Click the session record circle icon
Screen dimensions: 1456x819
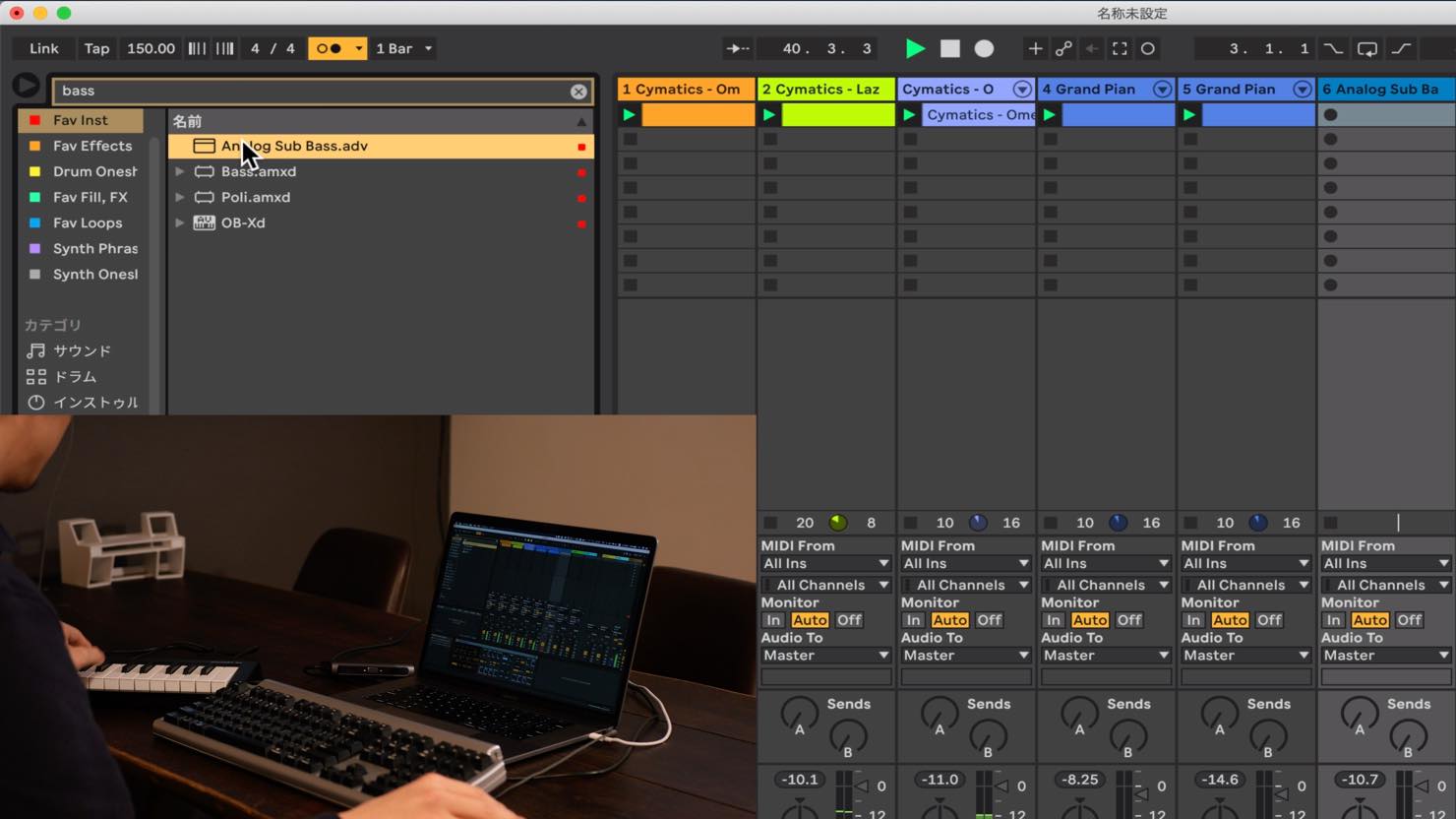pos(1147,48)
